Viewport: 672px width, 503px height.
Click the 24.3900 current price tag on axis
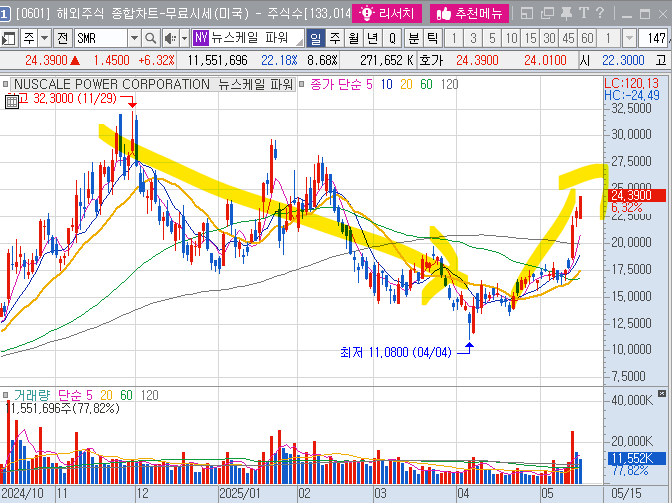637,195
